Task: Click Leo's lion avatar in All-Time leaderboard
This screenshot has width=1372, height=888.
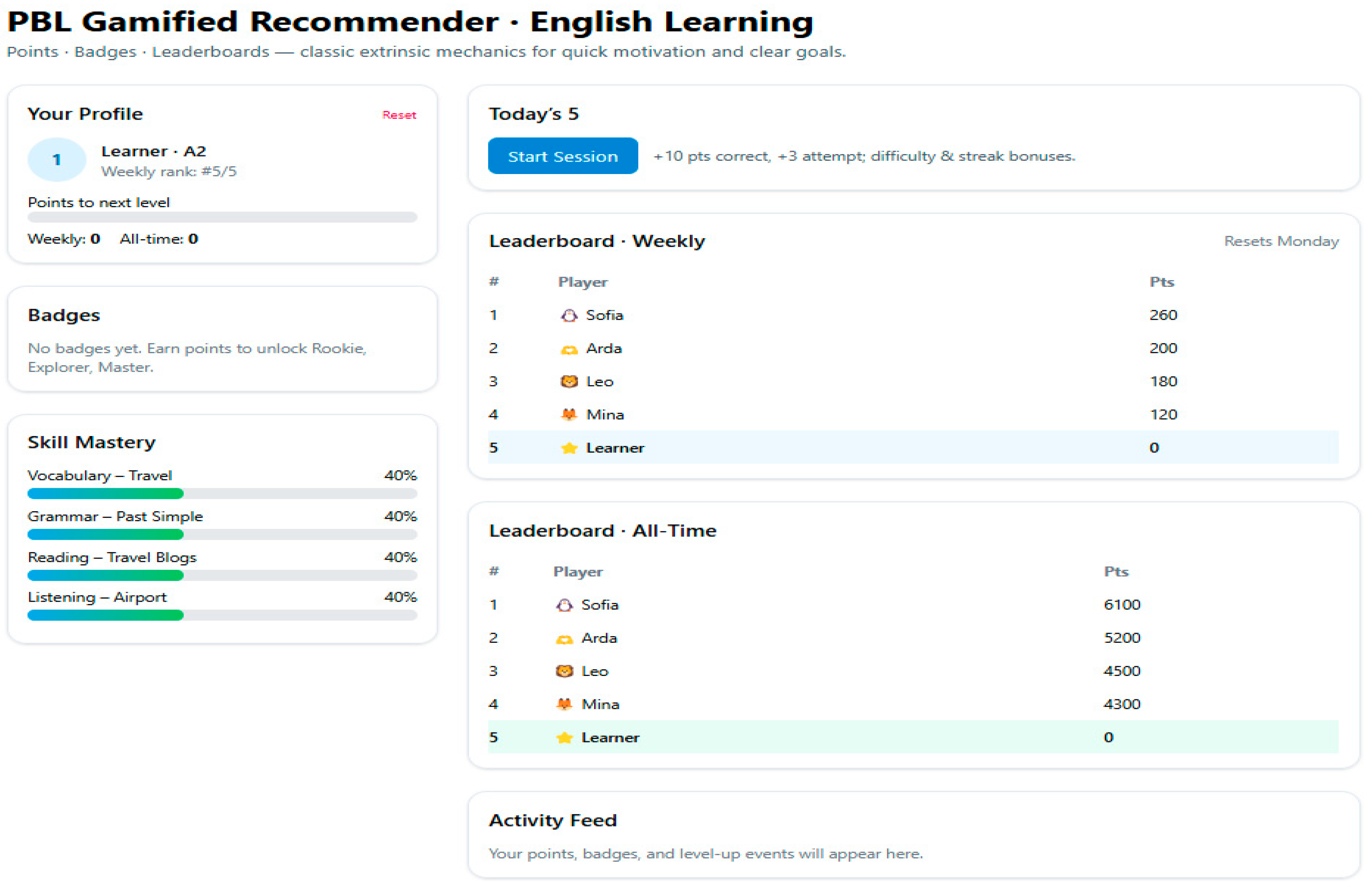Action: pos(565,671)
